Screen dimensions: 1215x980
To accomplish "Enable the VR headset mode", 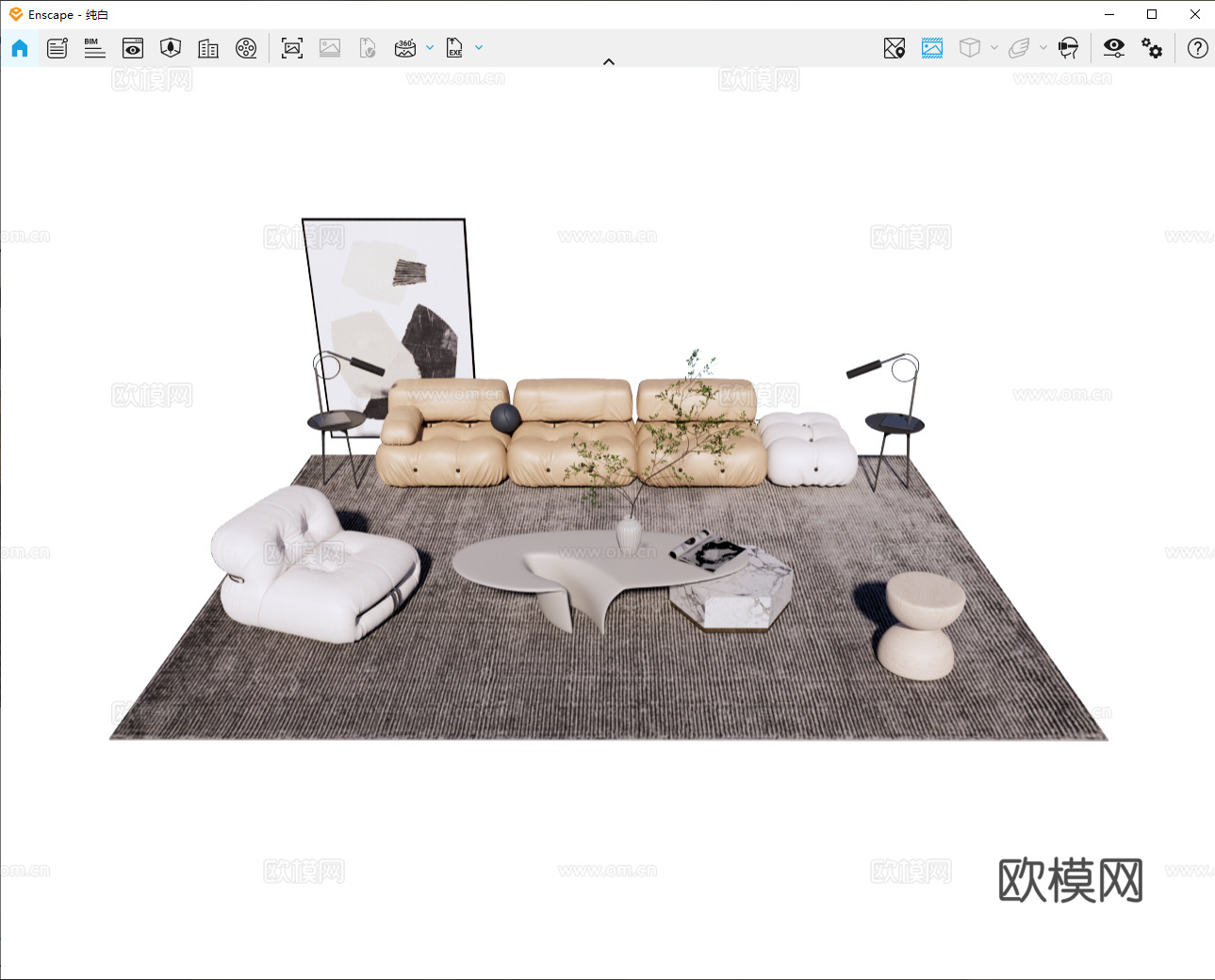I will click(1068, 48).
